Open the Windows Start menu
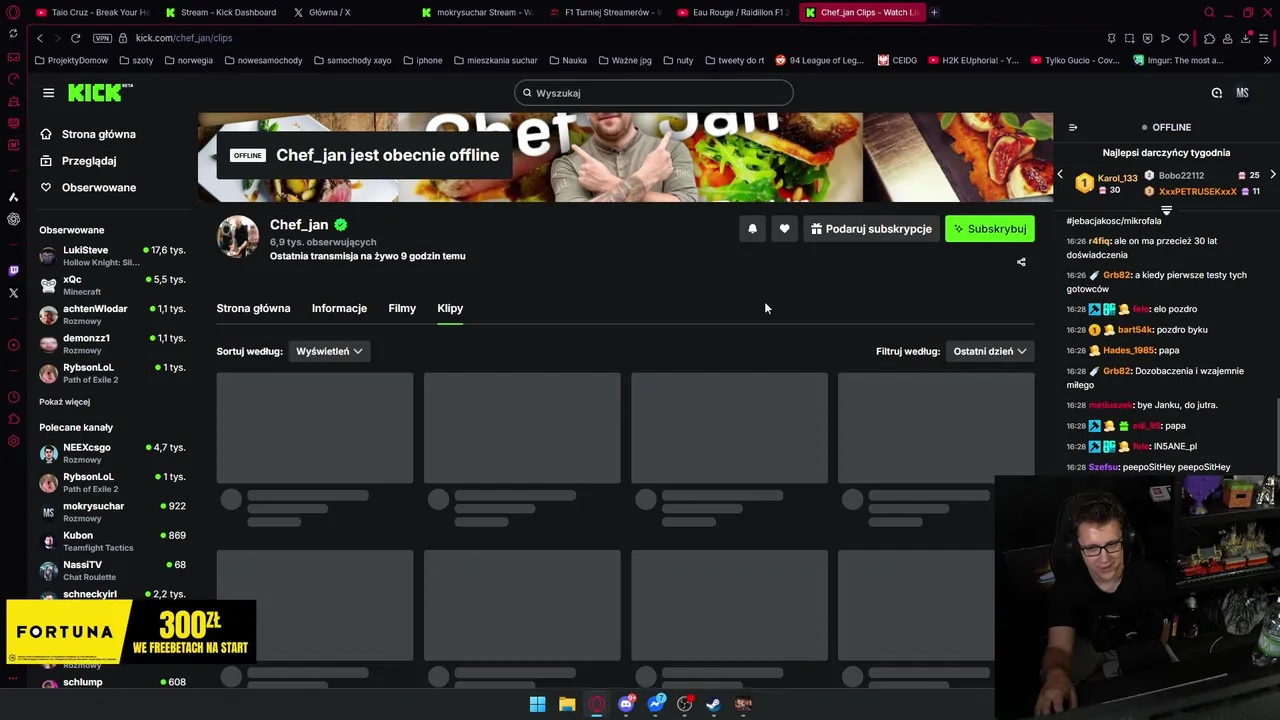Viewport: 1280px width, 720px height. click(x=537, y=704)
